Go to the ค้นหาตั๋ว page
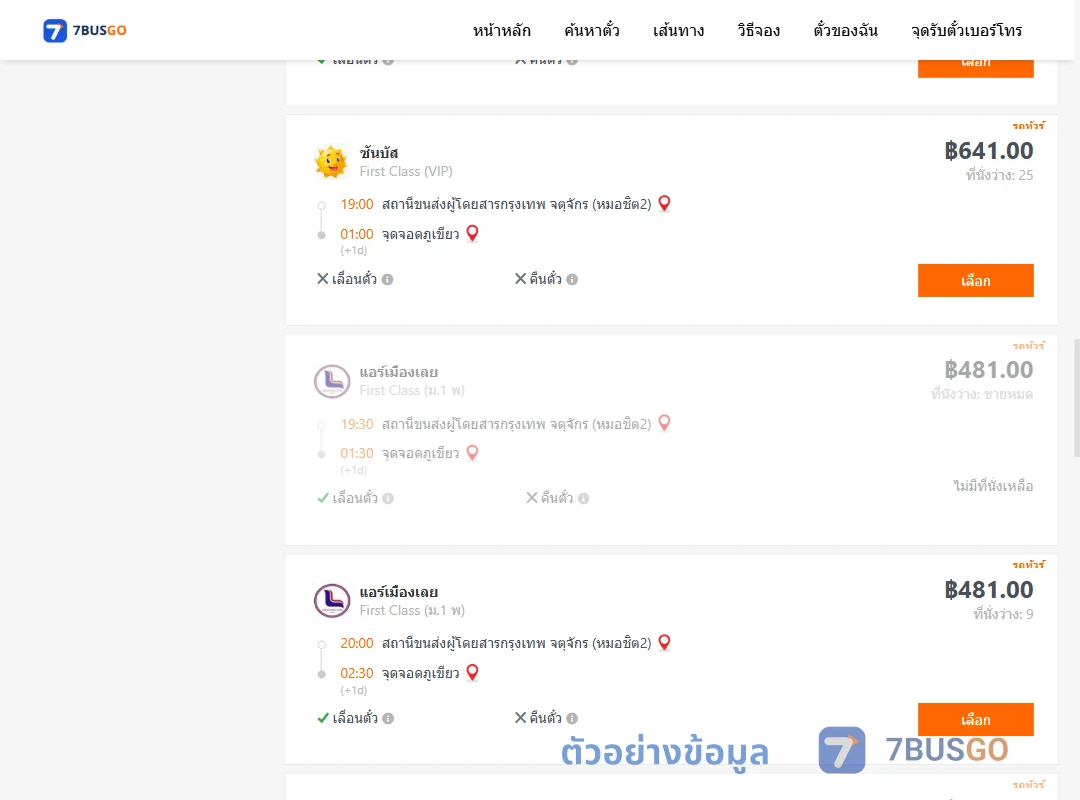Image resolution: width=1080 pixels, height=800 pixels. point(592,31)
